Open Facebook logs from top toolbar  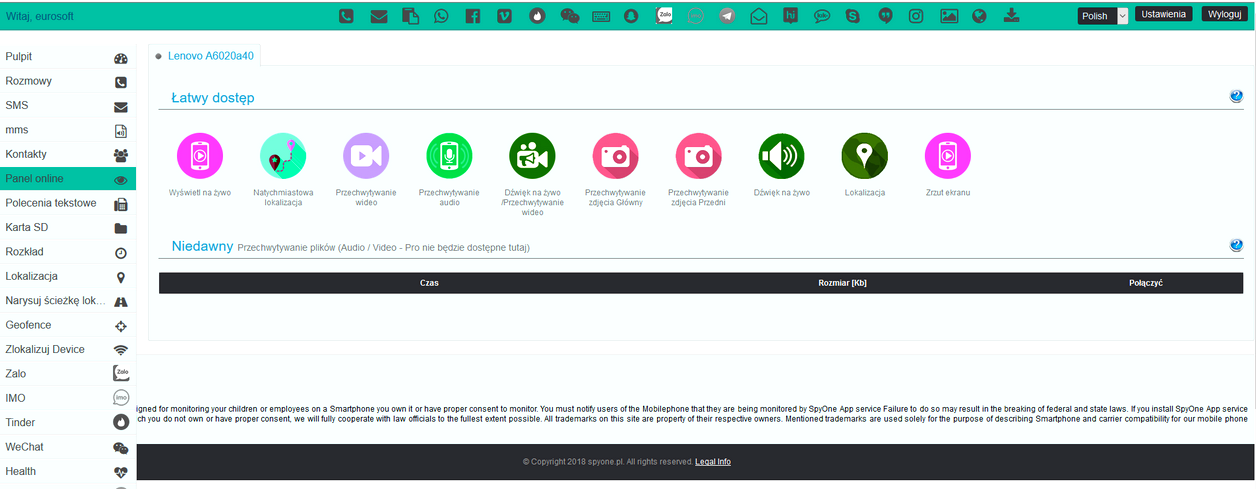point(473,16)
